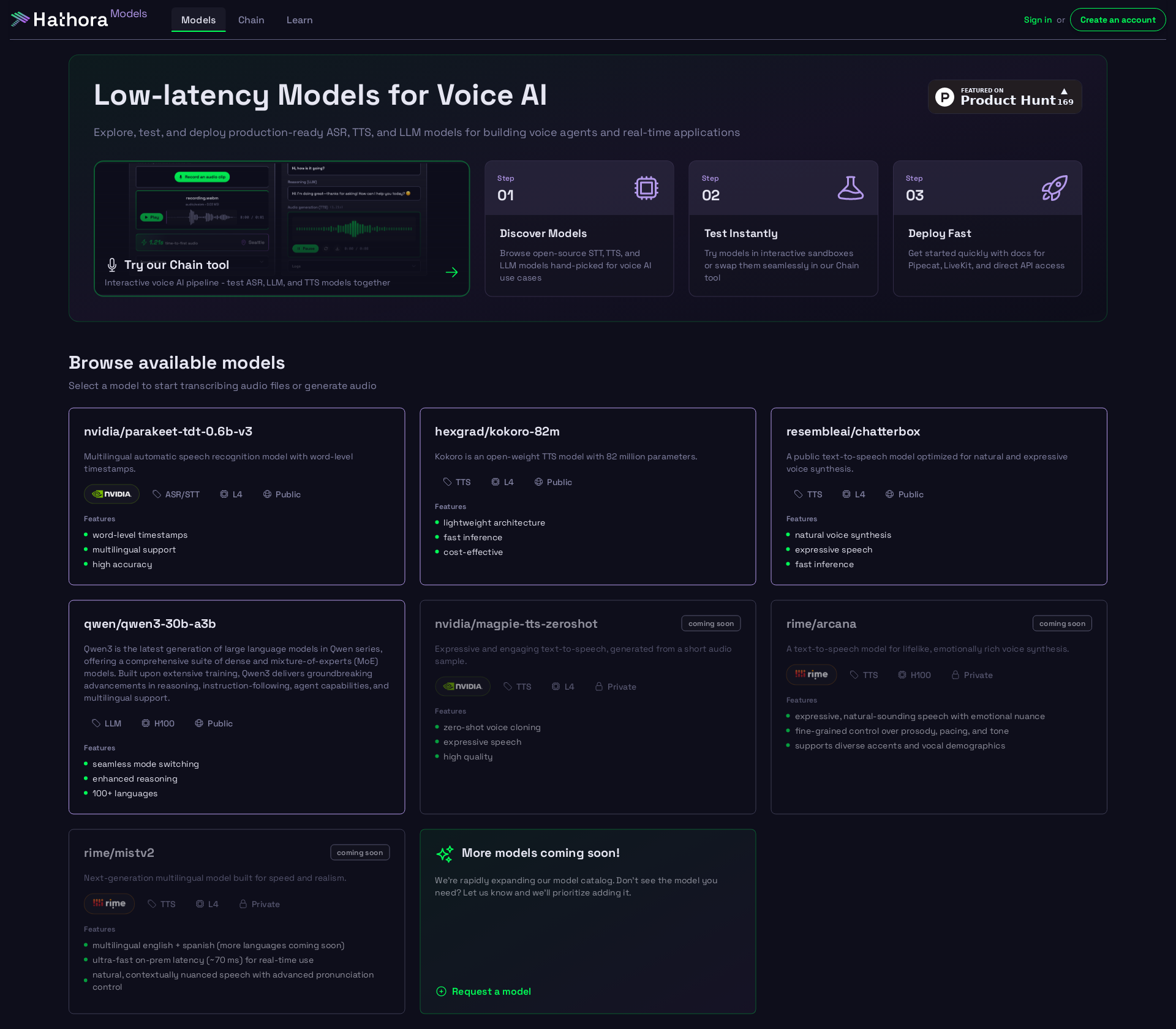Click the upvote triangle on the Product Hunt badge
The height and width of the screenshot is (1029, 1176).
click(1065, 92)
